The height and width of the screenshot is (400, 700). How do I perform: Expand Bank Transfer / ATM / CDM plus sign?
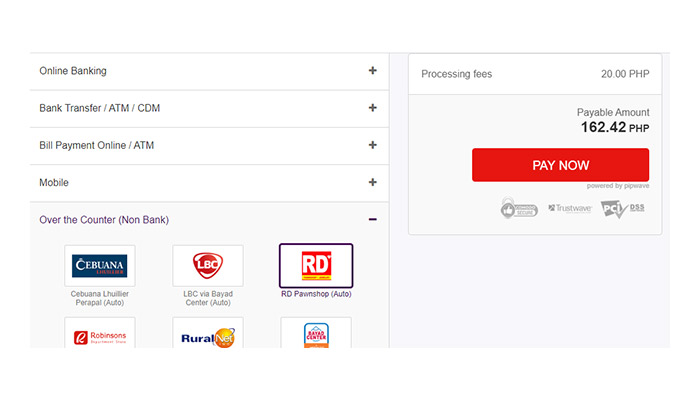point(373,108)
